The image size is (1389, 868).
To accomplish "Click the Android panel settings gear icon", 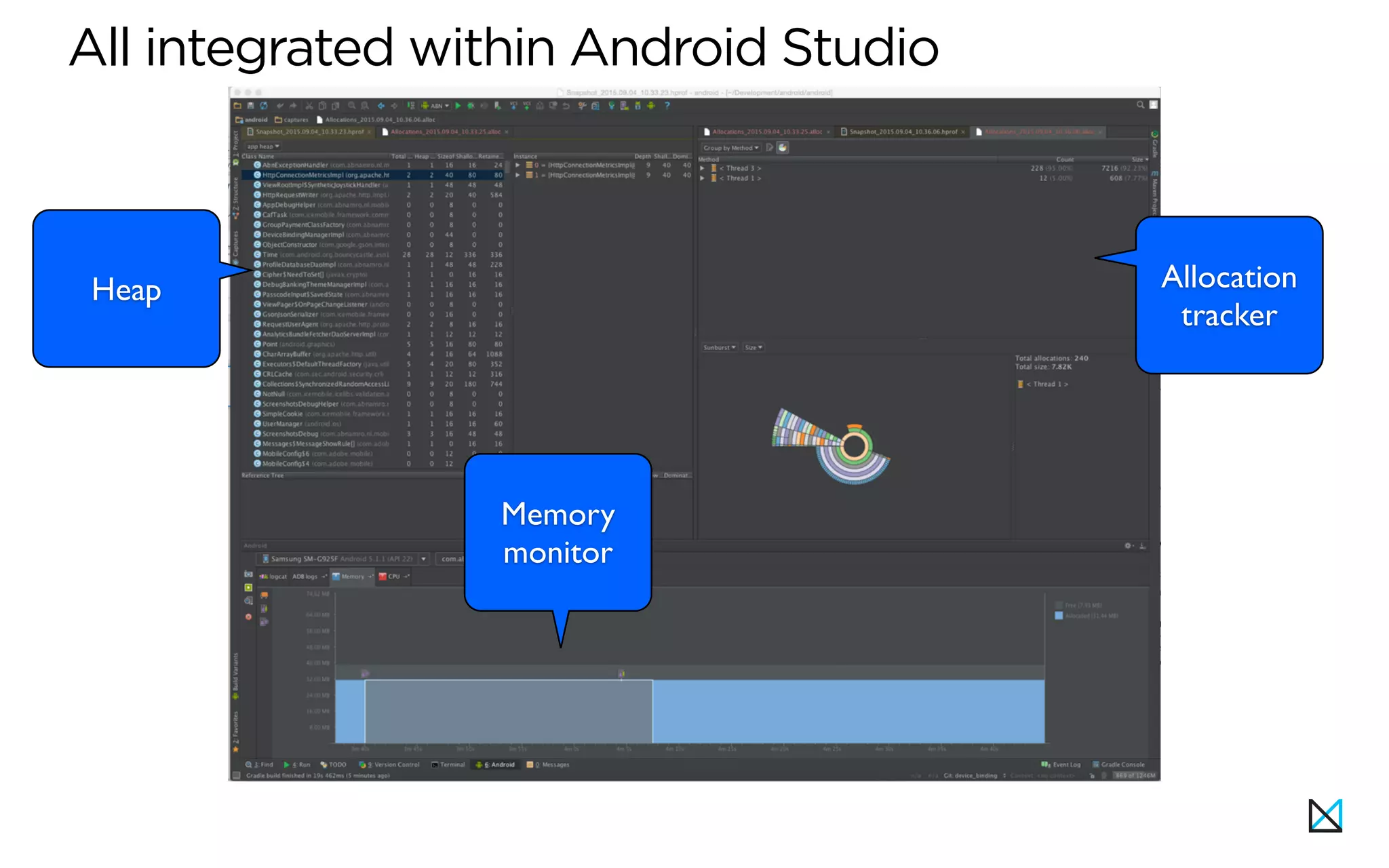I will 1129,546.
